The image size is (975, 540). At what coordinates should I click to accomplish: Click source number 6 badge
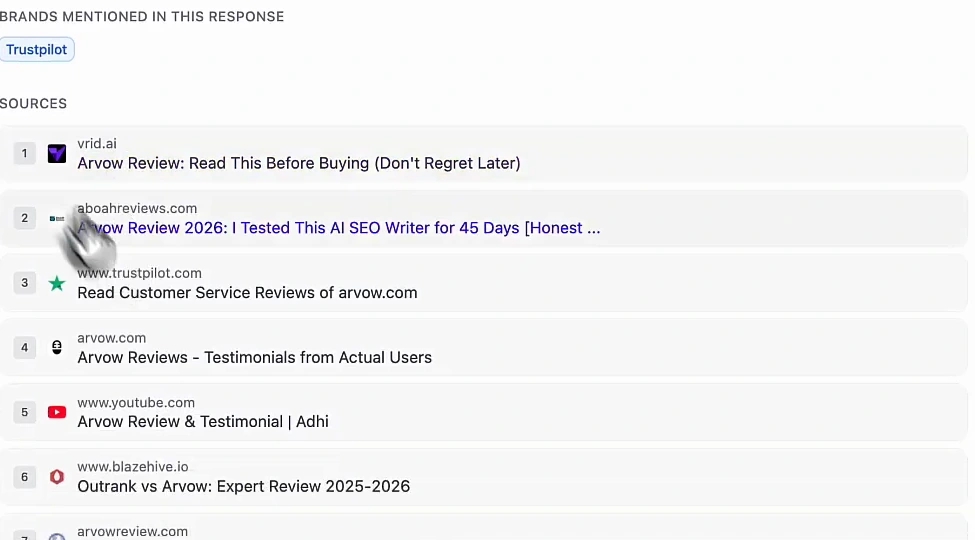pos(24,477)
